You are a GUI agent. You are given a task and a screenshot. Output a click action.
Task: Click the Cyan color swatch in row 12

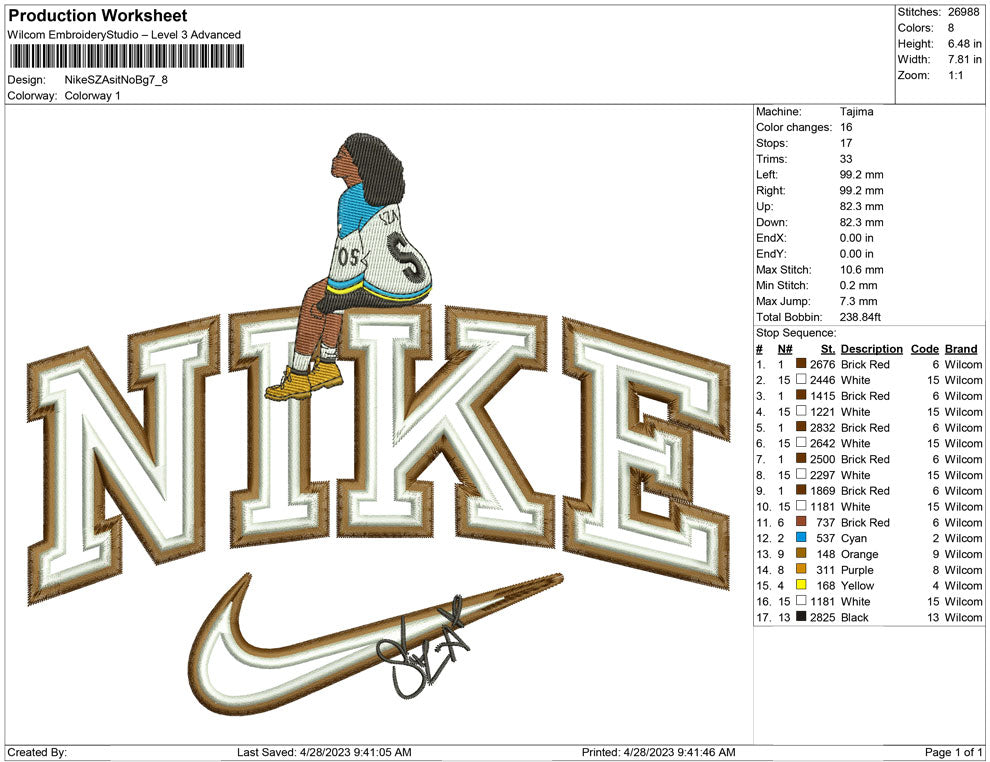(x=801, y=538)
